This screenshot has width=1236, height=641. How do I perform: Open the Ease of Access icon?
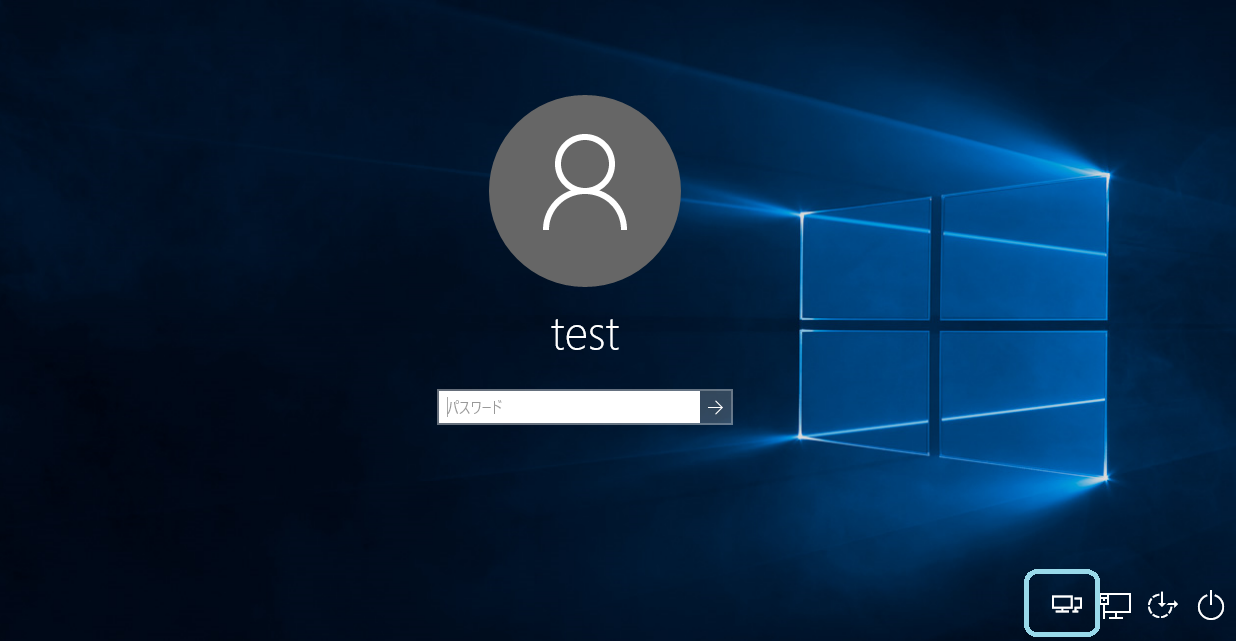(1162, 604)
